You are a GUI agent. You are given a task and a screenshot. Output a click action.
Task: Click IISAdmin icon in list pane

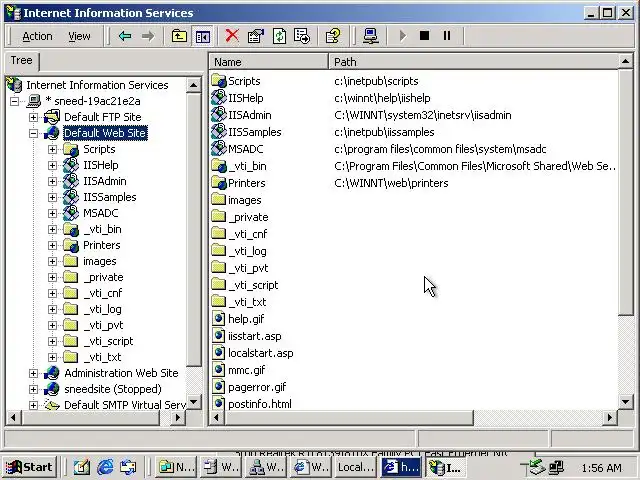pyautogui.click(x=219, y=115)
